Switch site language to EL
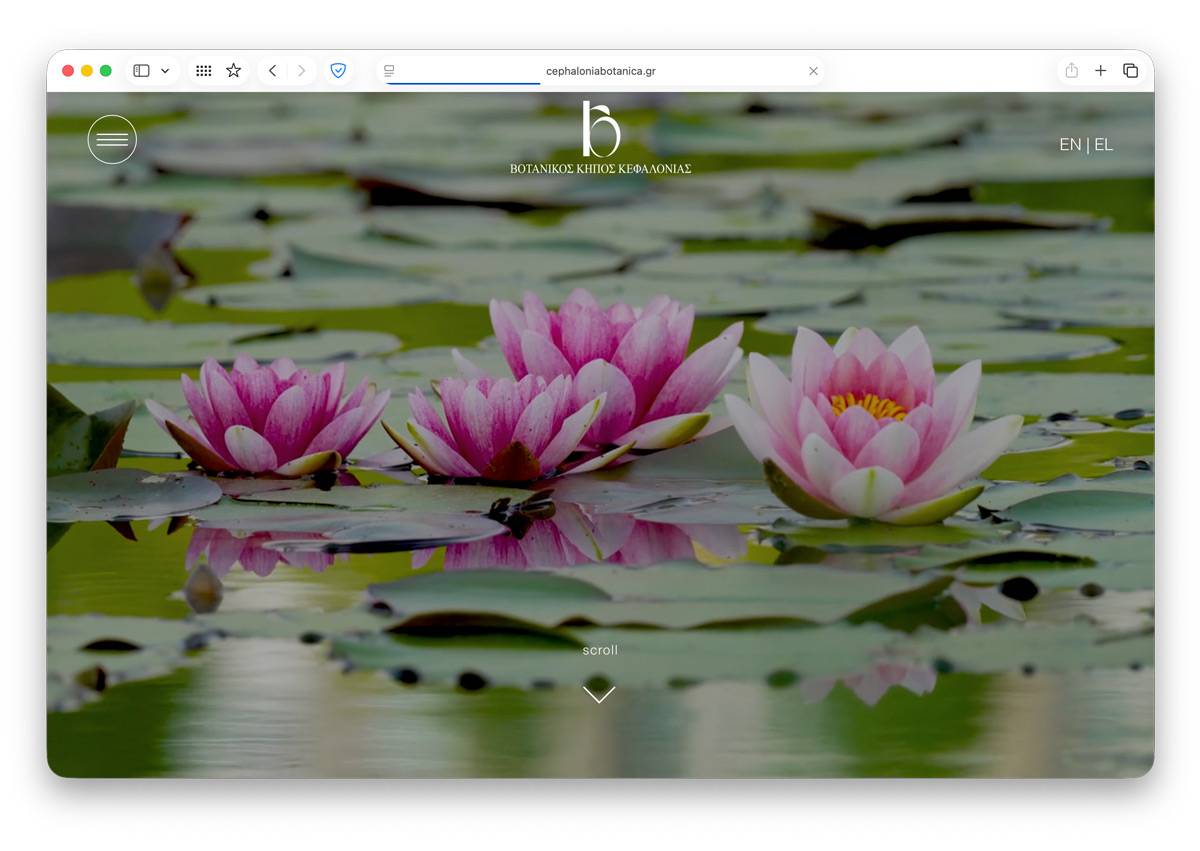Viewport: 1200px width, 851px height. [x=1103, y=145]
